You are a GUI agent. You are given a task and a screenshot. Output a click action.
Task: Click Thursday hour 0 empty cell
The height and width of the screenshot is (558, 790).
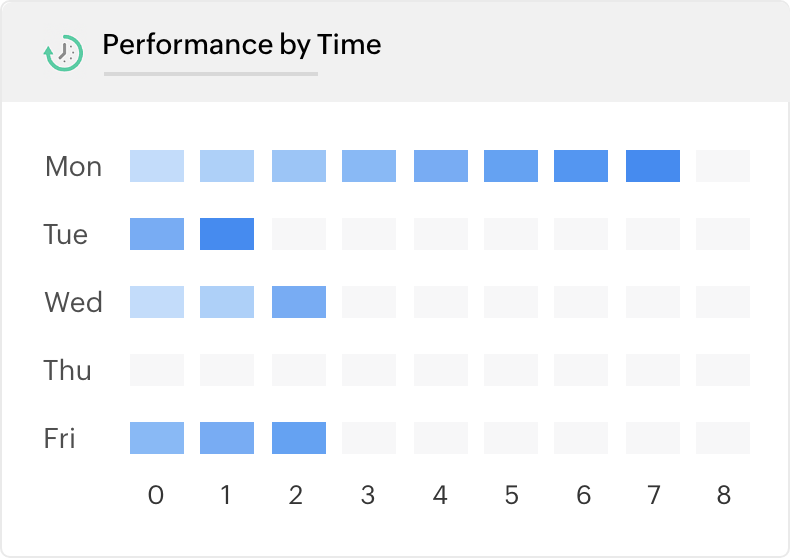[157, 370]
